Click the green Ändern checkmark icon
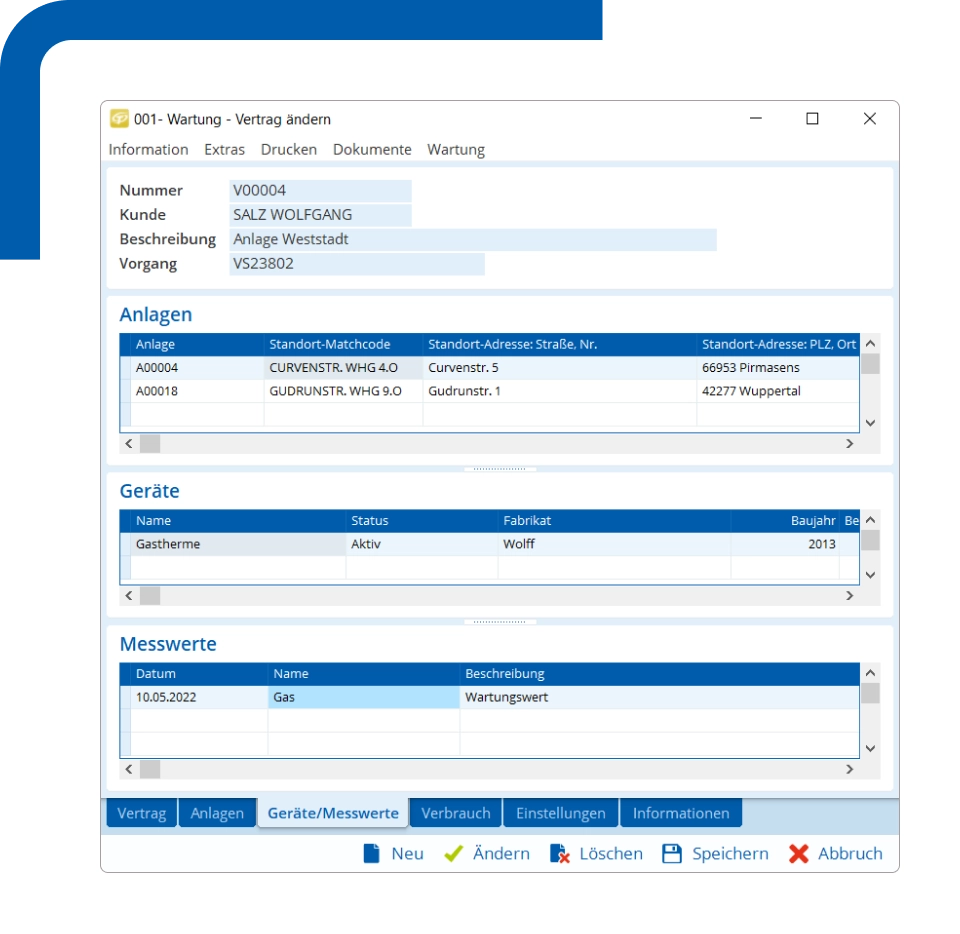This screenshot has width=960, height=934. [x=454, y=854]
